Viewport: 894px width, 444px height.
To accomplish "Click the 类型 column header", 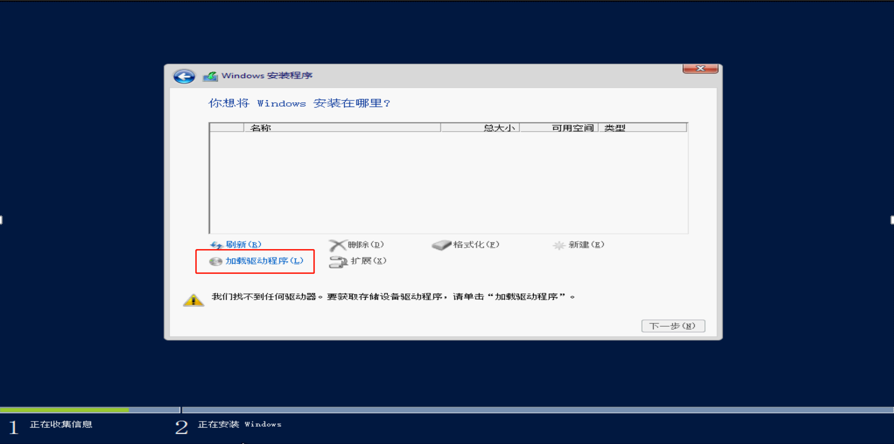I will point(643,128).
